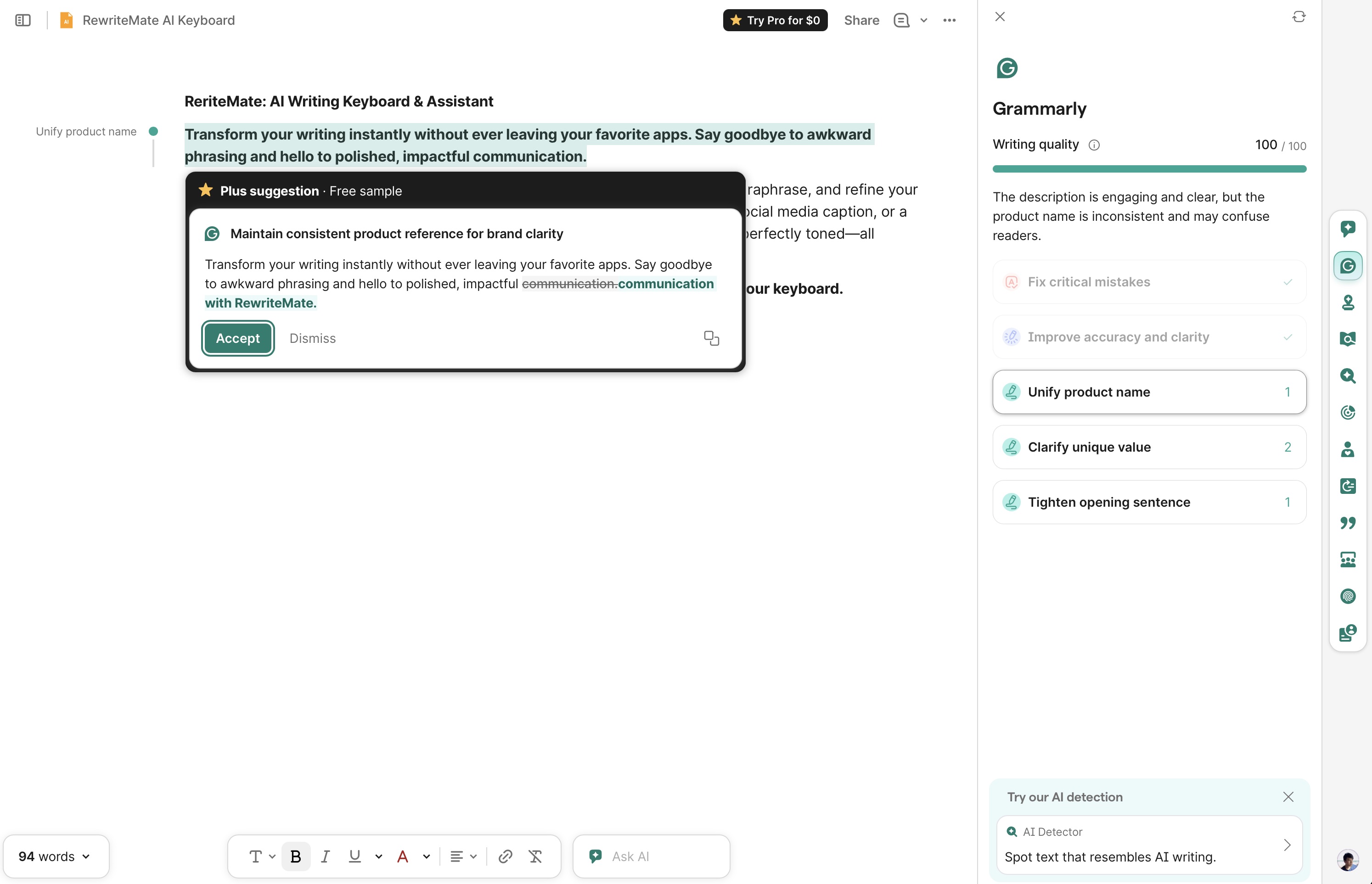Open Tighten opening sentence suggestion
This screenshot has width=1372, height=884.
pos(1149,502)
